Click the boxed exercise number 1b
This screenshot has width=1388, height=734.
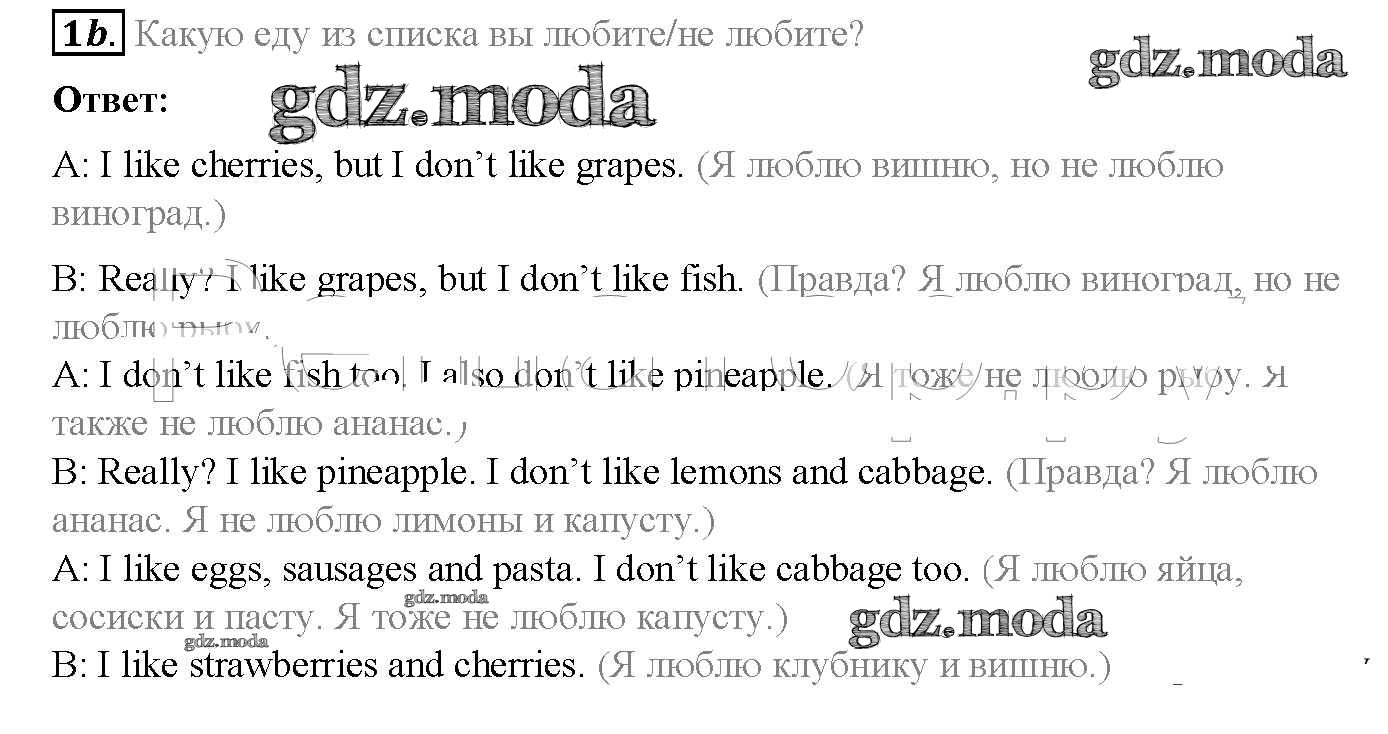(x=87, y=35)
